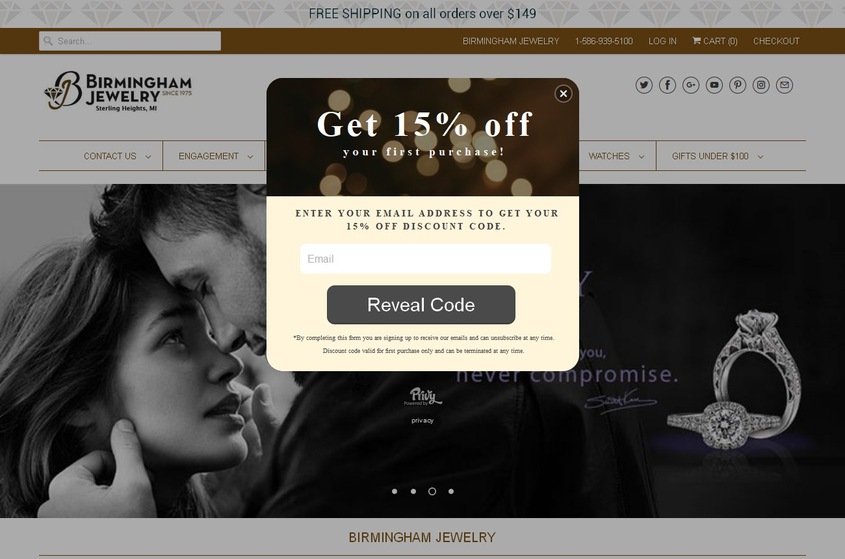Open the Gifts Under $100 menu
Screen dimensions: 845x559
[717, 156]
